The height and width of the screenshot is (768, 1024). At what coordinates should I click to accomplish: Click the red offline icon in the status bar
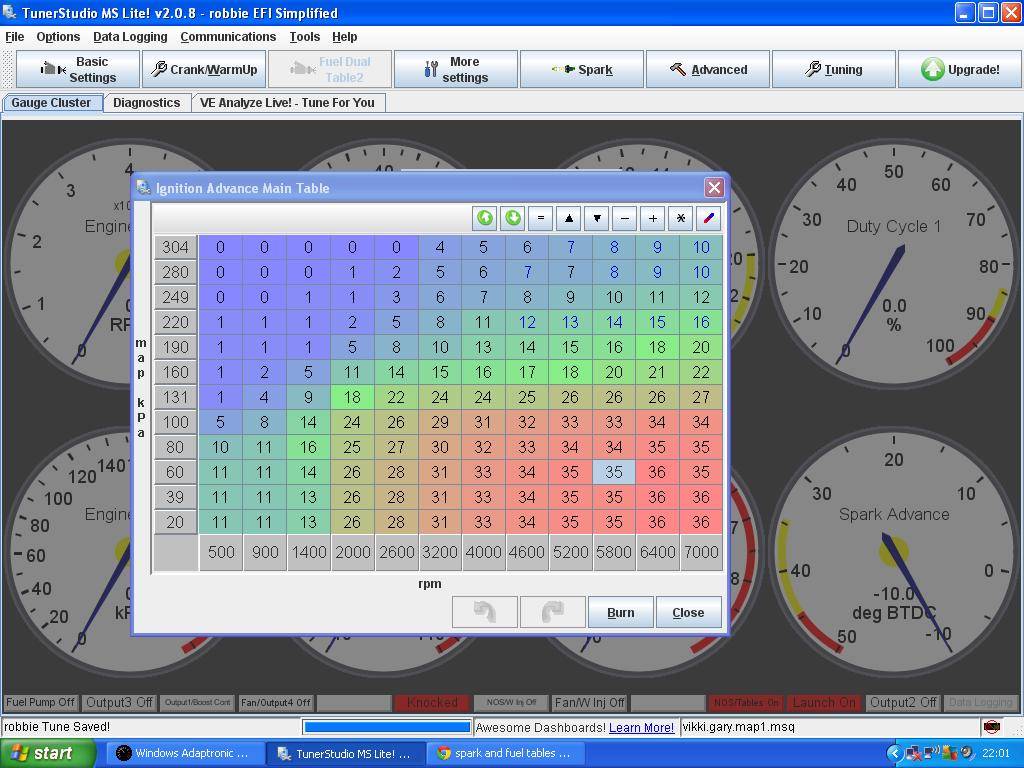[991, 726]
